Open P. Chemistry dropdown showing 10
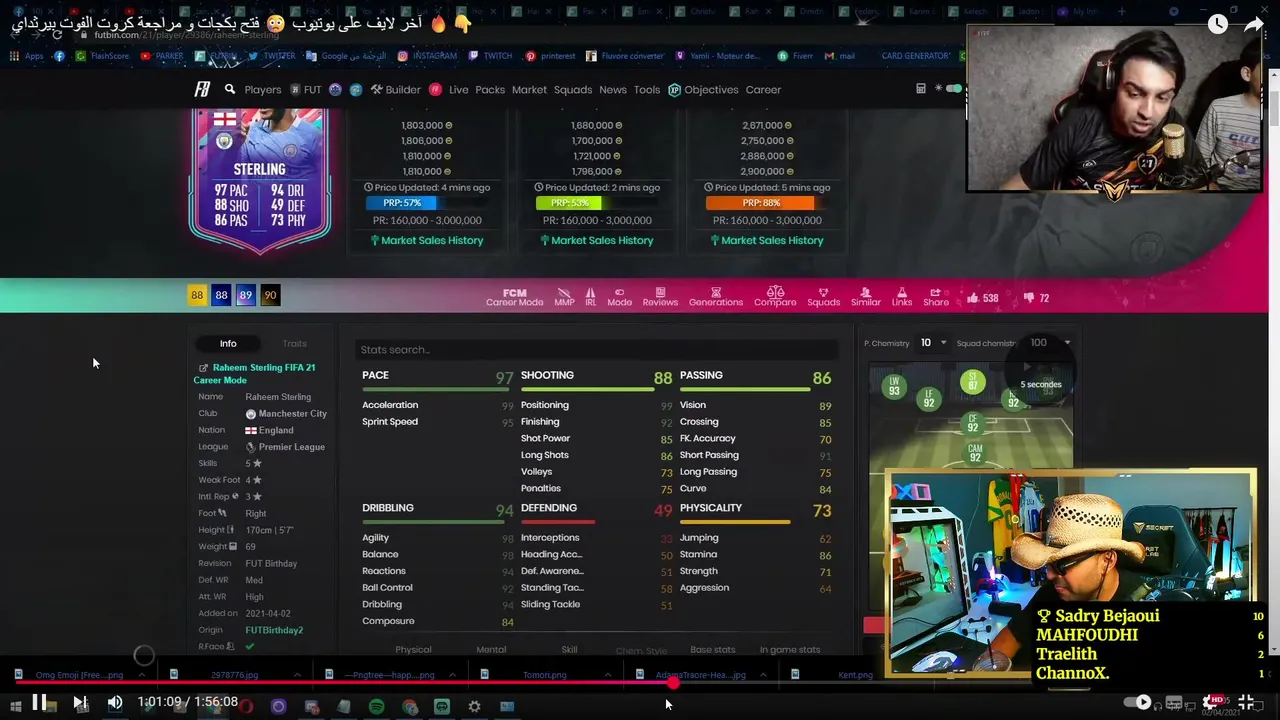Viewport: 1280px width, 720px height. point(933,343)
